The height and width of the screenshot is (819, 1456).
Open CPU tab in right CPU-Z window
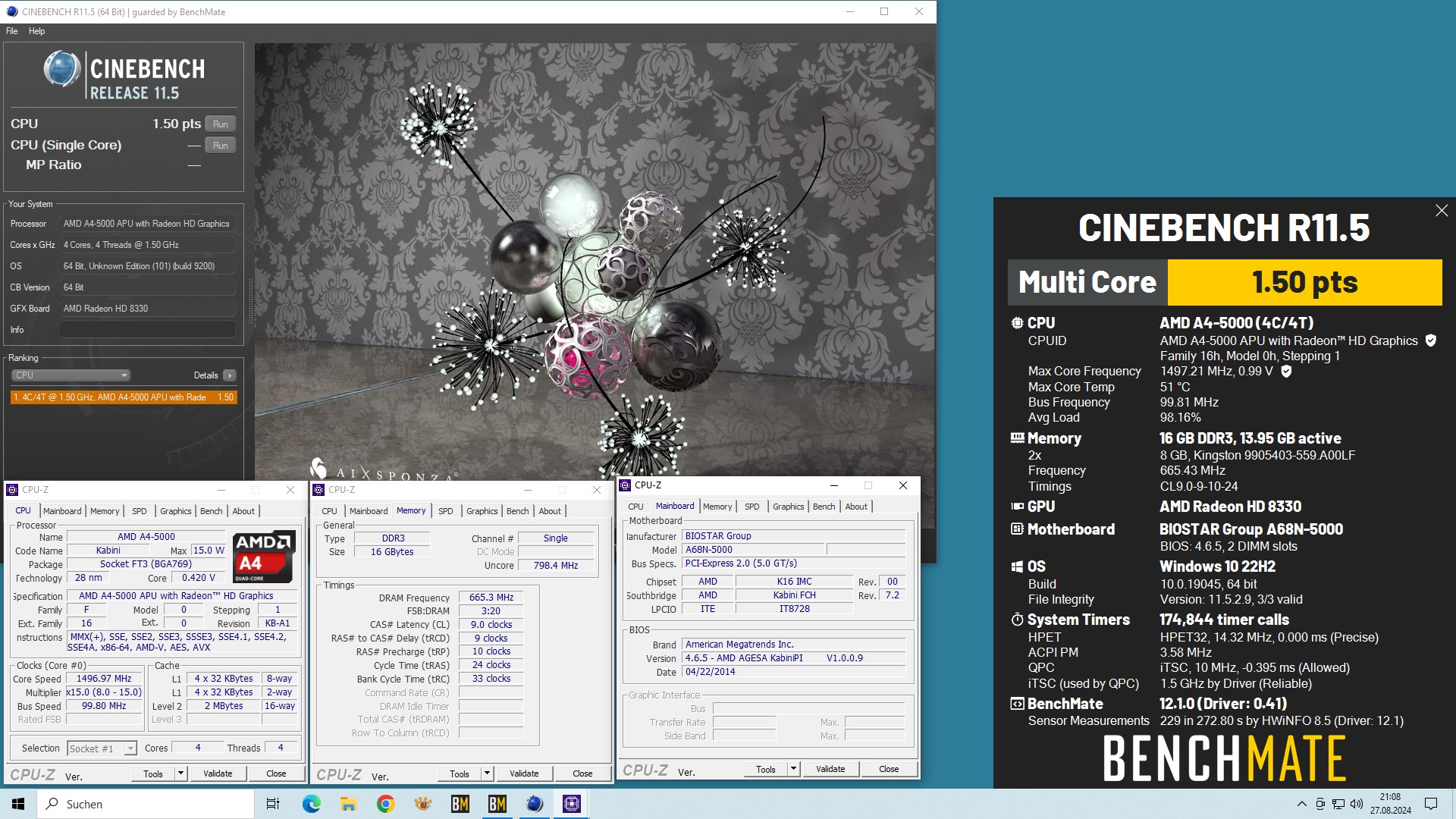coord(635,507)
